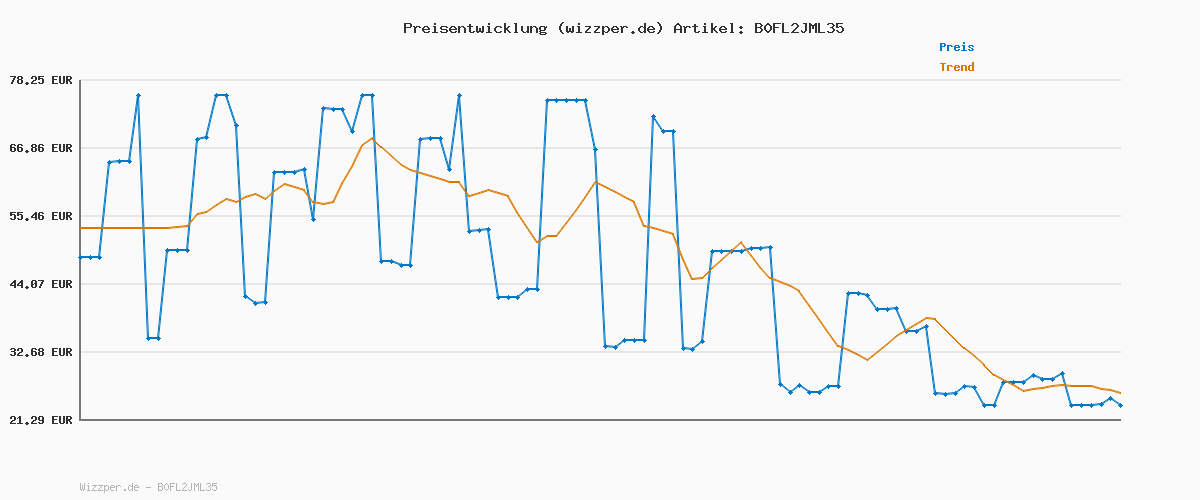Click the word "Artikel:" in the chart title
Screen dimensions: 1200x500
[706, 28]
